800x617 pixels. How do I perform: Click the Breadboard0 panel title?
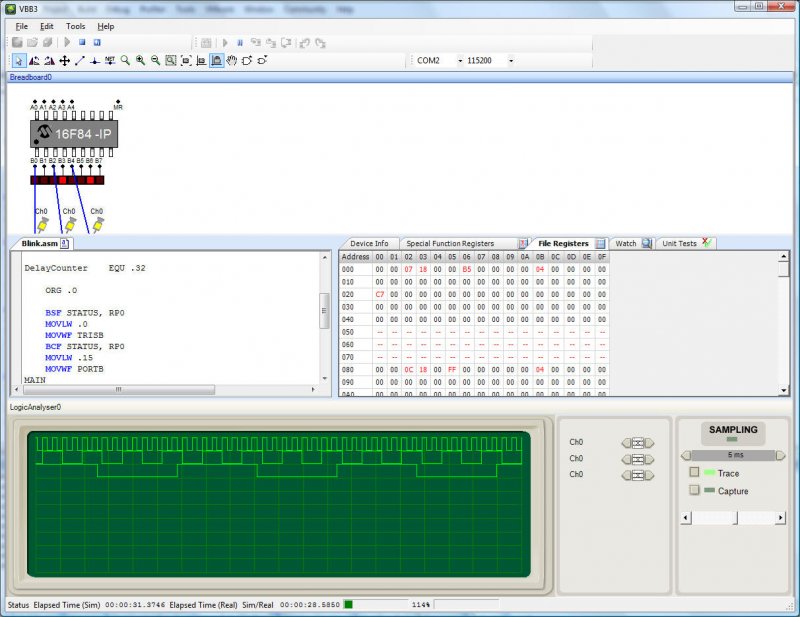tap(31, 77)
